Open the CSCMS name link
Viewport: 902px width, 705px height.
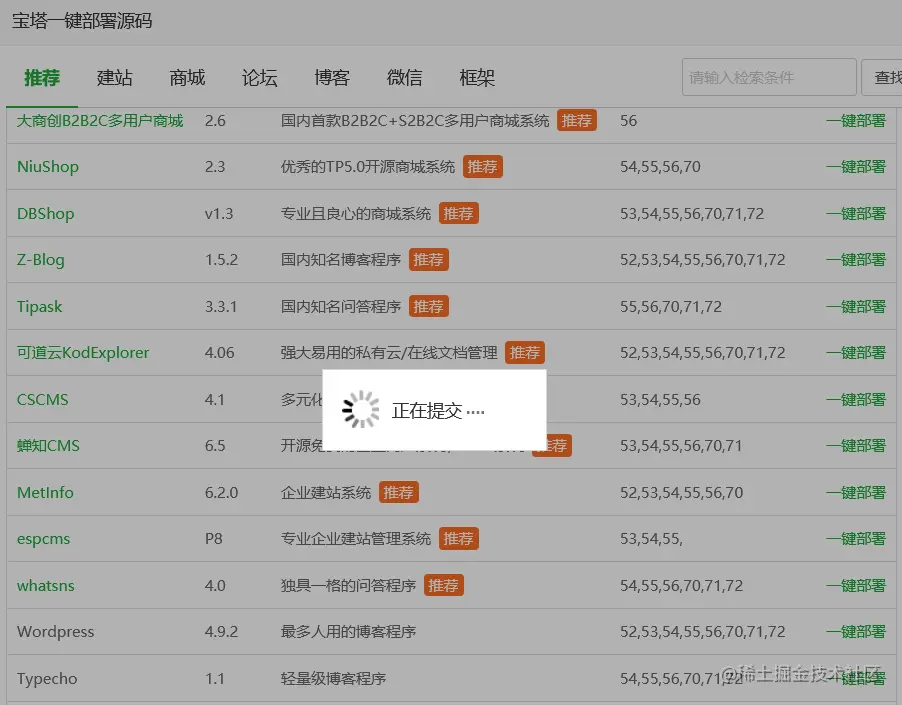43,400
